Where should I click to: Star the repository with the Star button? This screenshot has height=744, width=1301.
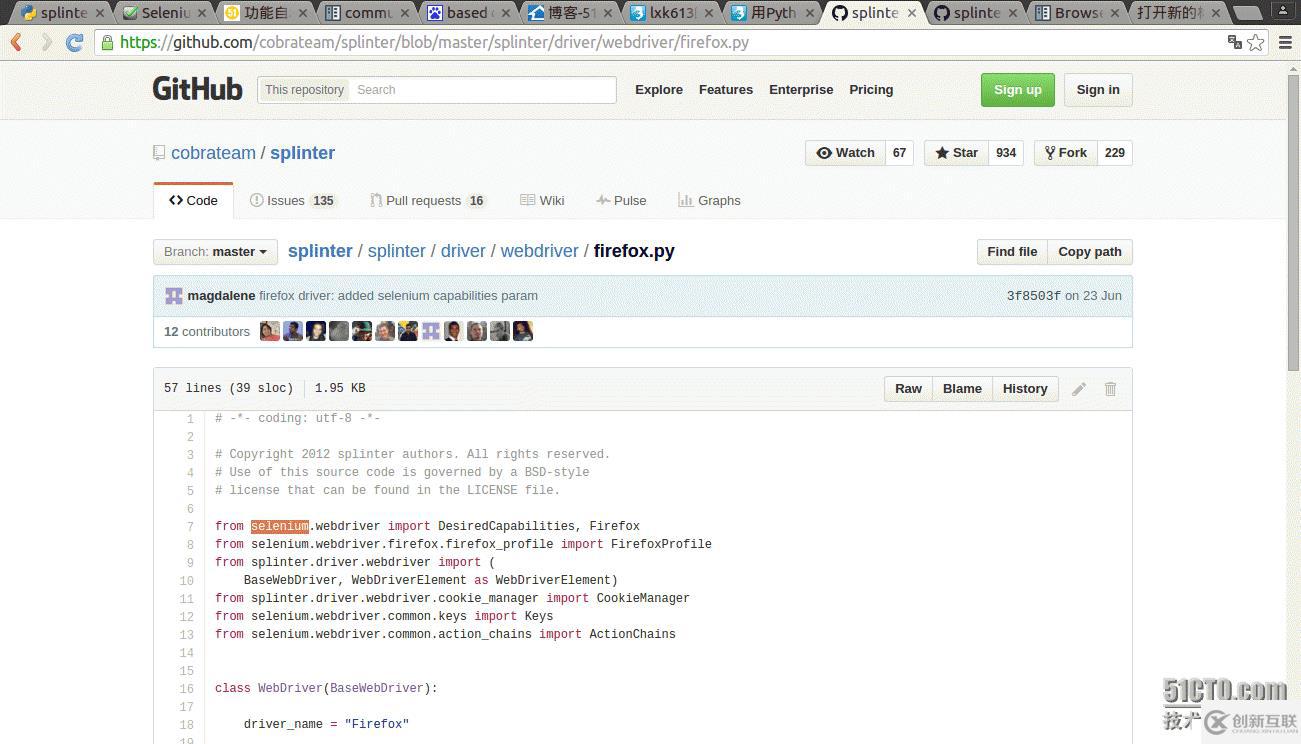click(x=957, y=153)
